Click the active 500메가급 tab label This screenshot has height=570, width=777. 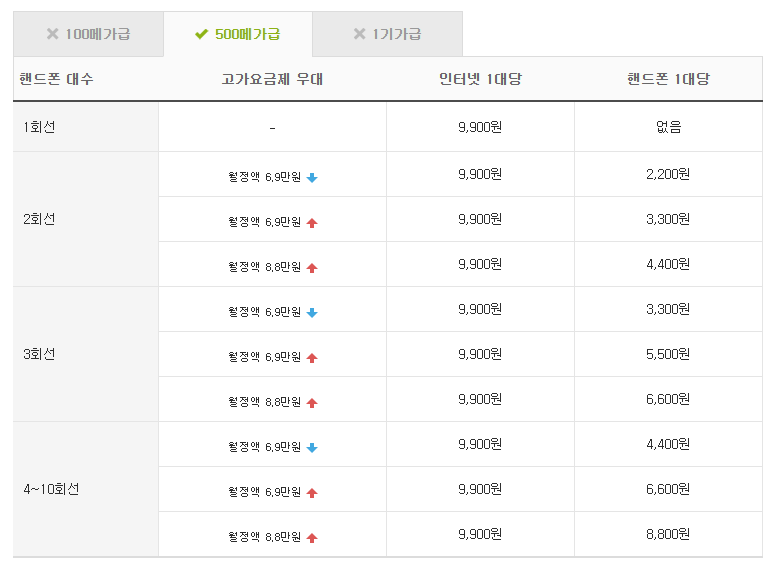pyautogui.click(x=247, y=34)
